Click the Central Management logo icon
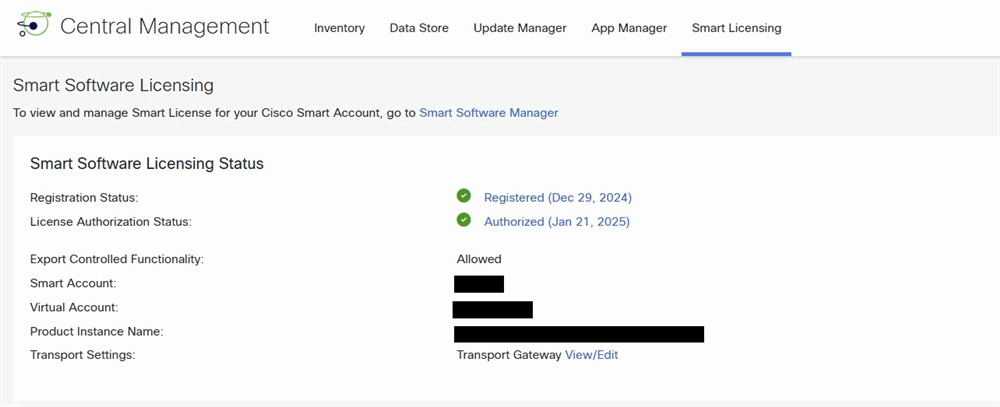This screenshot has height=407, width=1000. (x=34, y=24)
